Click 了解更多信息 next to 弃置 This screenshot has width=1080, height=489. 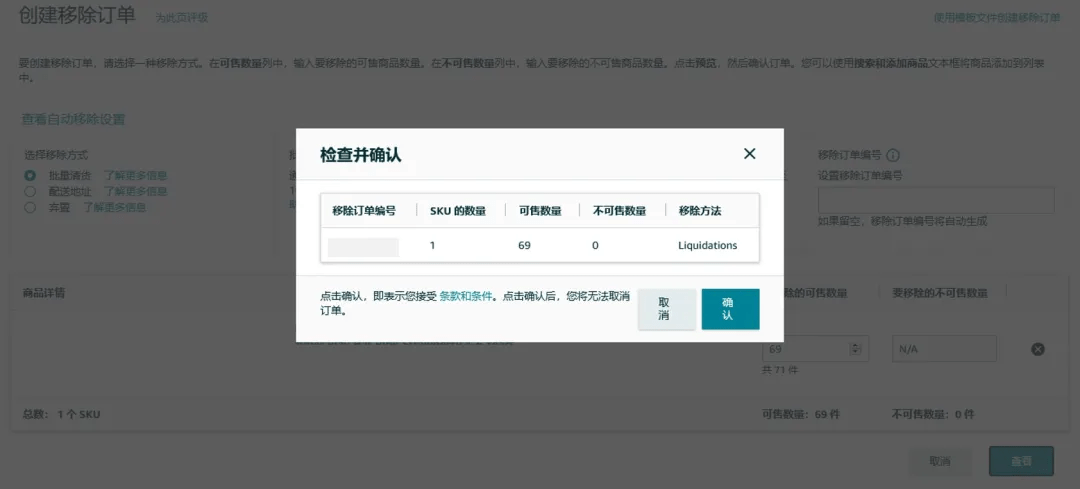(x=114, y=207)
